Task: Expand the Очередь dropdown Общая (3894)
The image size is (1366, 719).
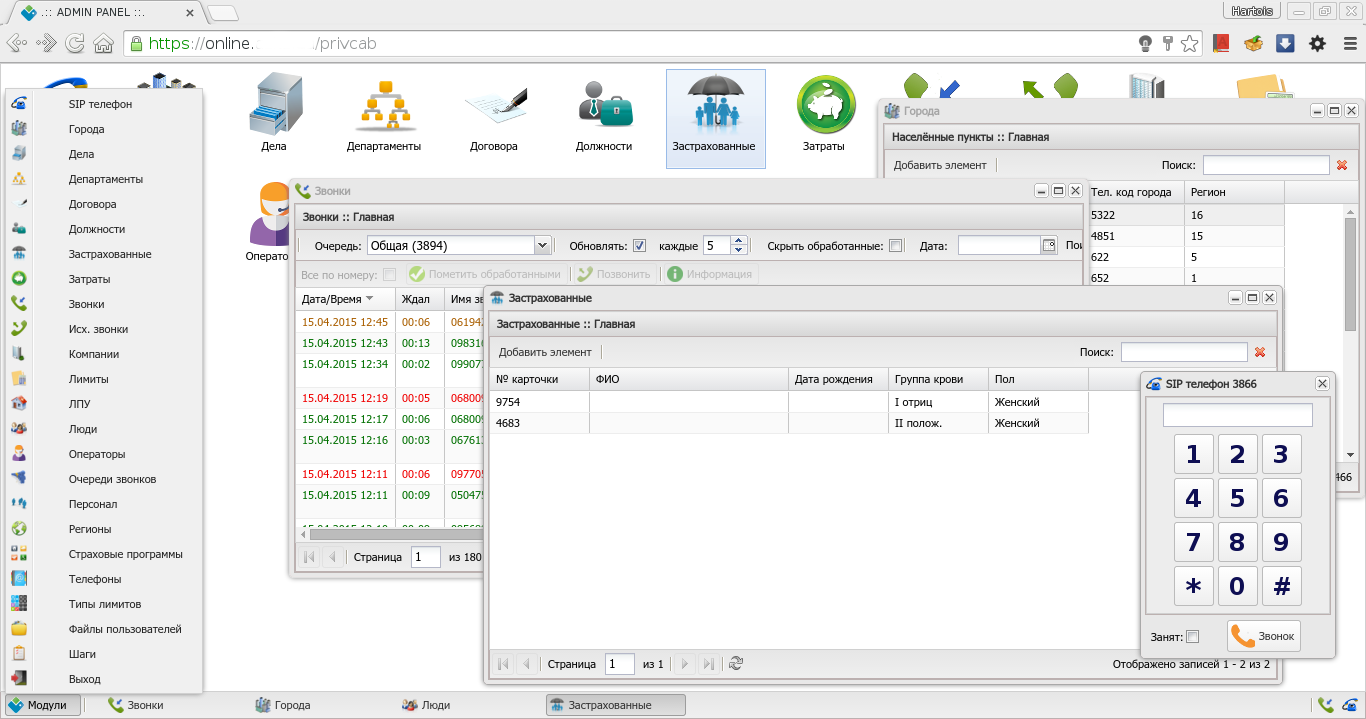Action: click(x=542, y=245)
